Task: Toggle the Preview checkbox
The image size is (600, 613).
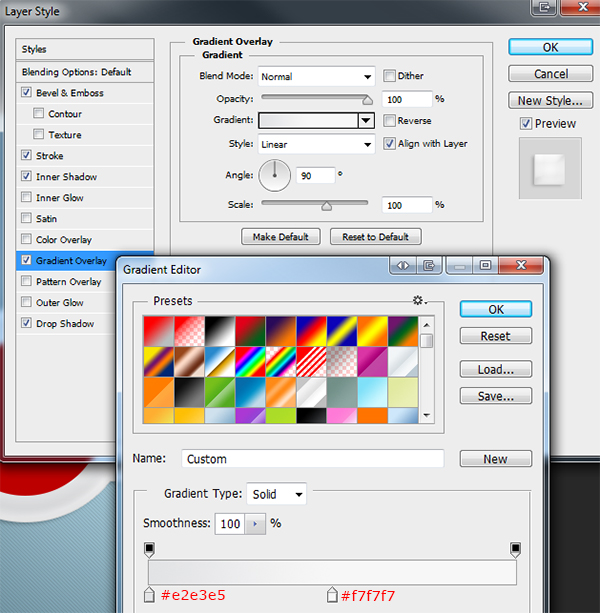Action: tap(526, 124)
